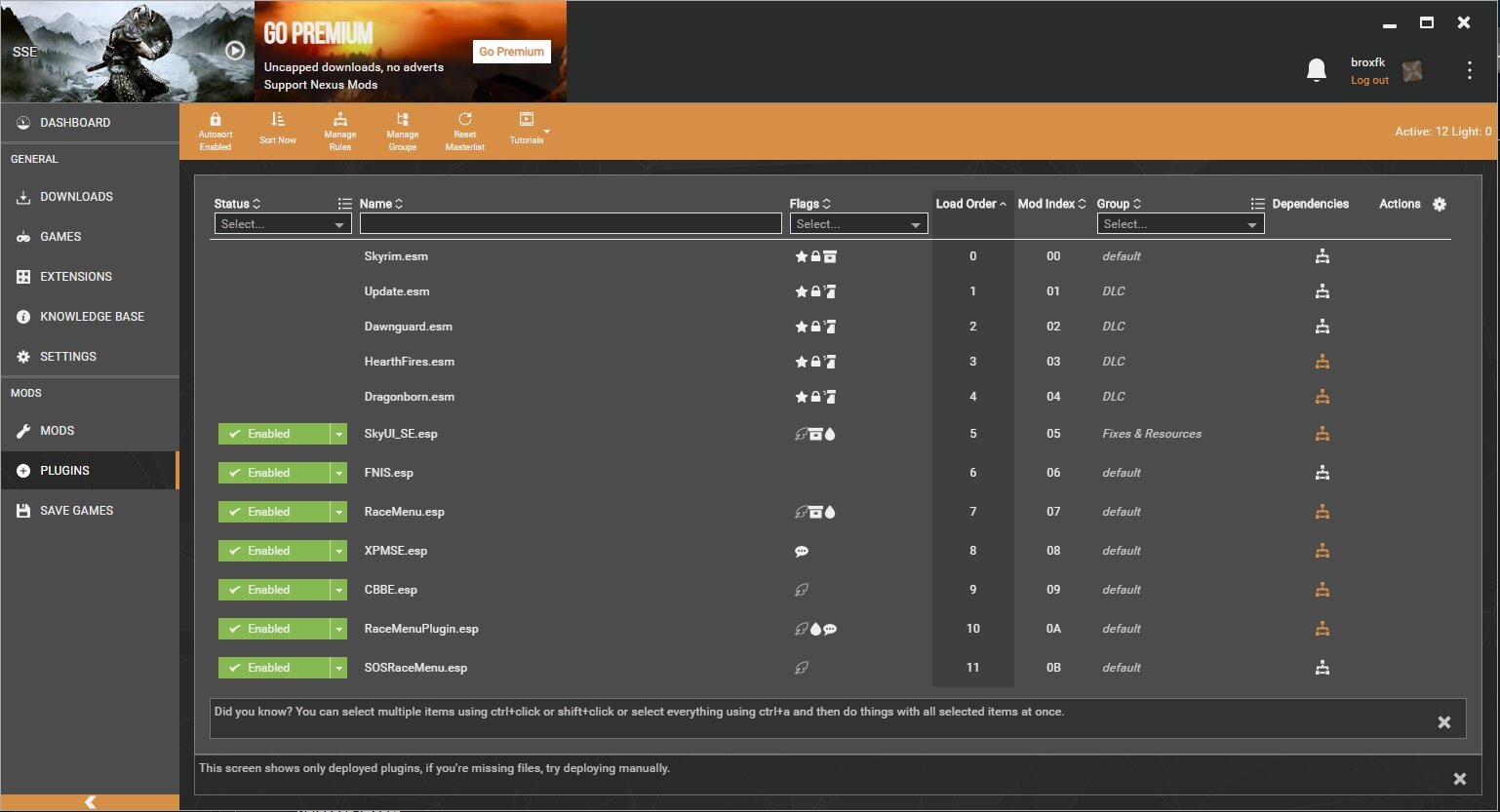This screenshot has width=1500, height=812.
Task: Expand status options arrow for RaceMenu.esp
Action: click(x=338, y=512)
